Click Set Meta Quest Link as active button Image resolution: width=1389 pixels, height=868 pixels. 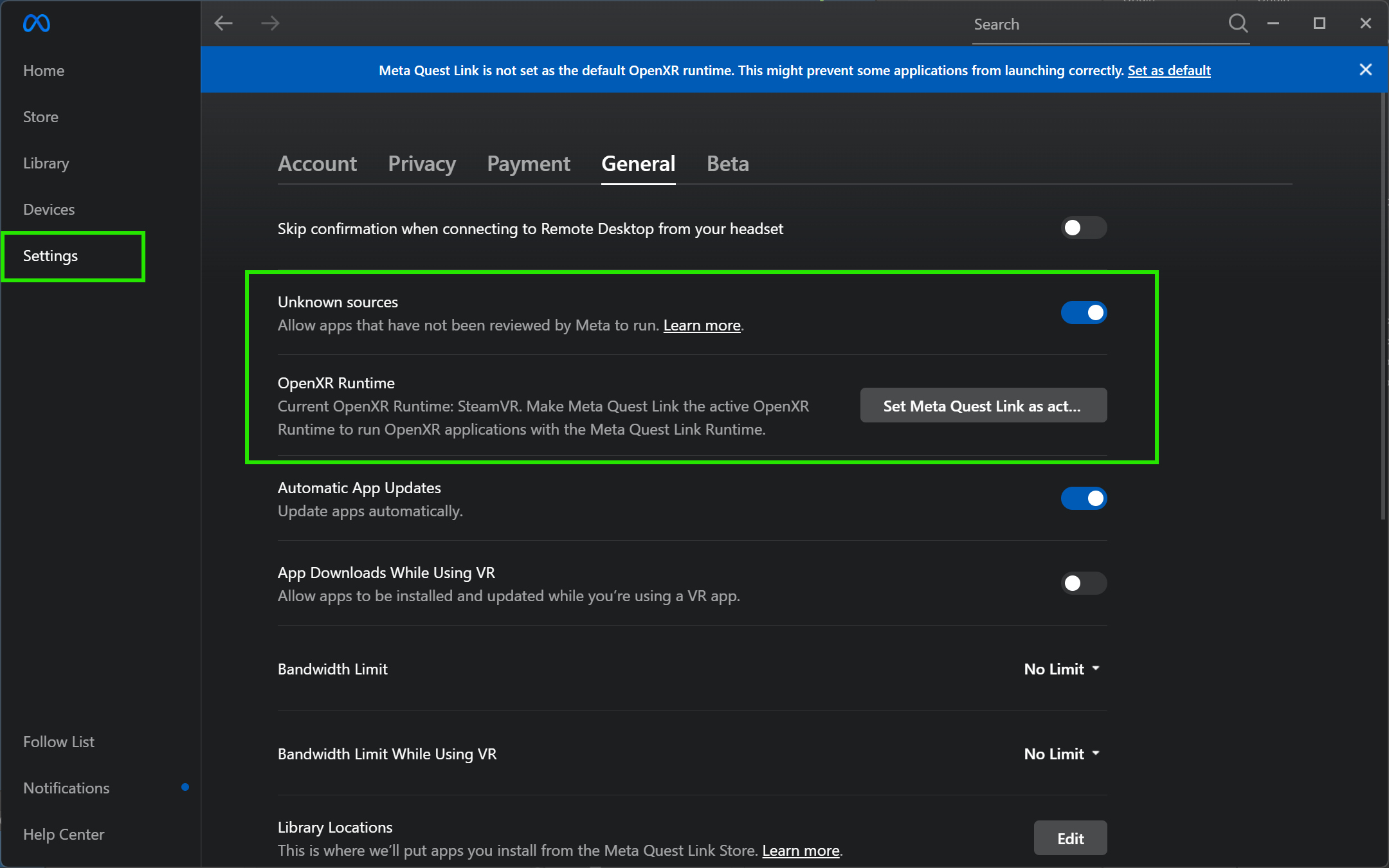click(983, 406)
